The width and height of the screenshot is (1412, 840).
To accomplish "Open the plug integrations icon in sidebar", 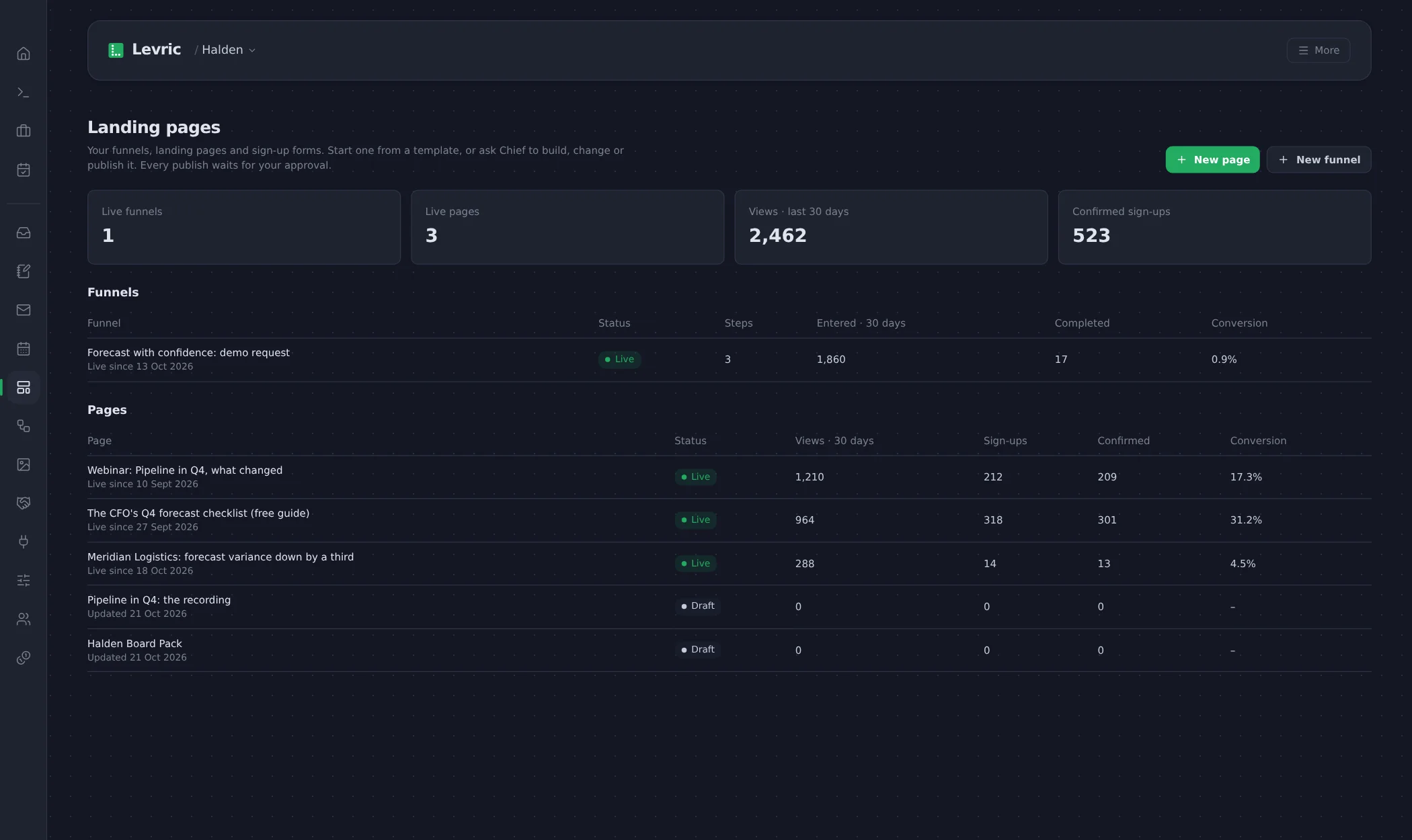I will (24, 542).
